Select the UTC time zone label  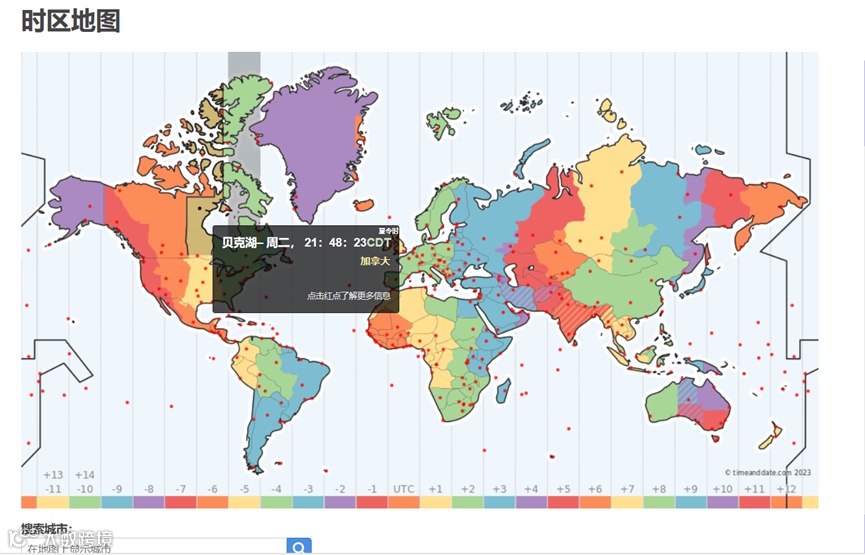pos(403,489)
